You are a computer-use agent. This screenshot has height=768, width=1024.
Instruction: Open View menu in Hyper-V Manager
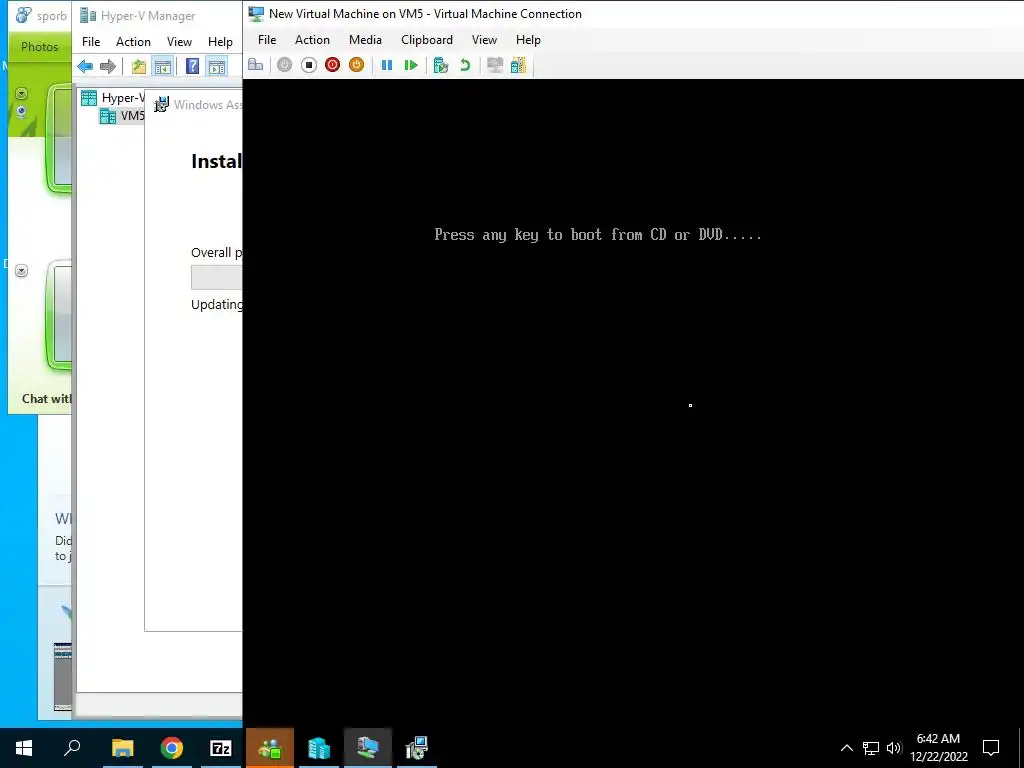(x=179, y=42)
